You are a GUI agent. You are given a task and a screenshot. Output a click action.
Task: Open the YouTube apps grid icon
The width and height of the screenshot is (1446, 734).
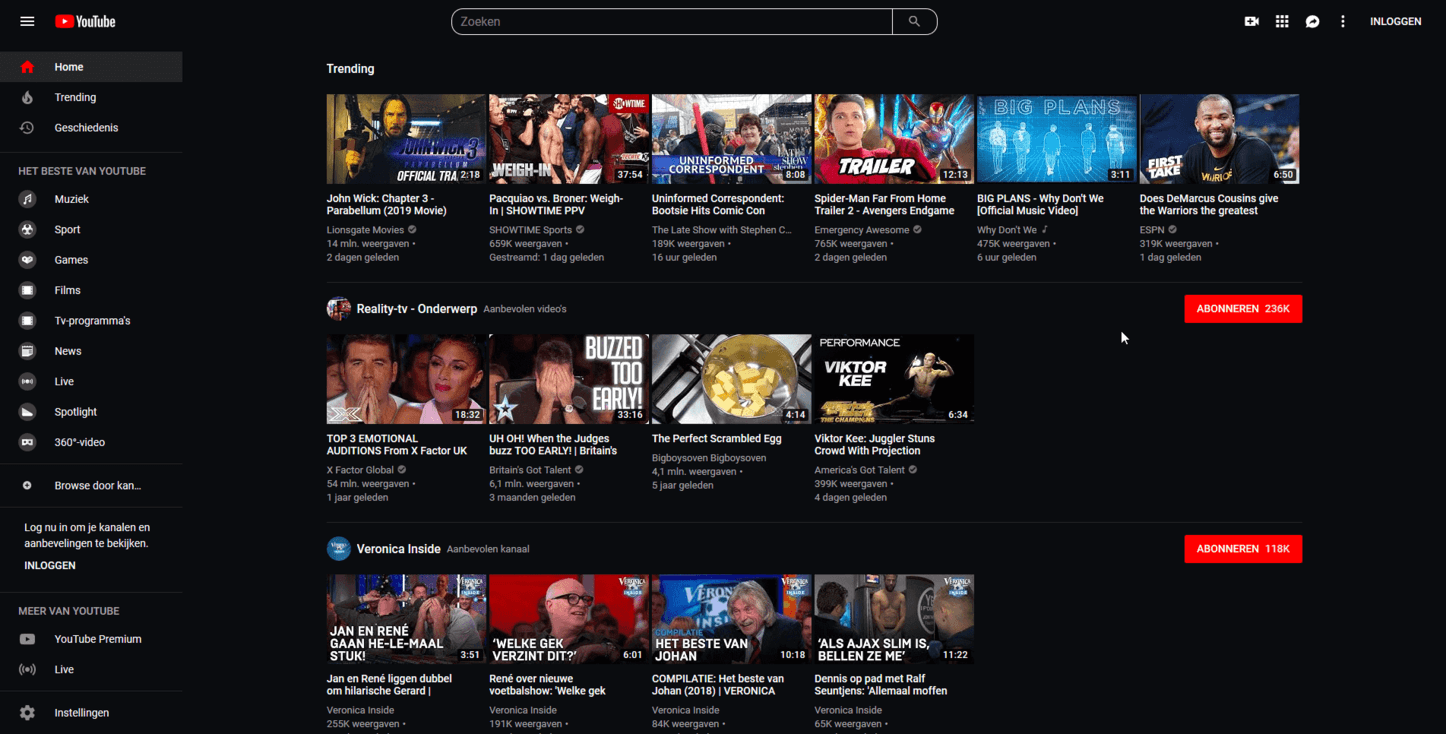[1282, 21]
